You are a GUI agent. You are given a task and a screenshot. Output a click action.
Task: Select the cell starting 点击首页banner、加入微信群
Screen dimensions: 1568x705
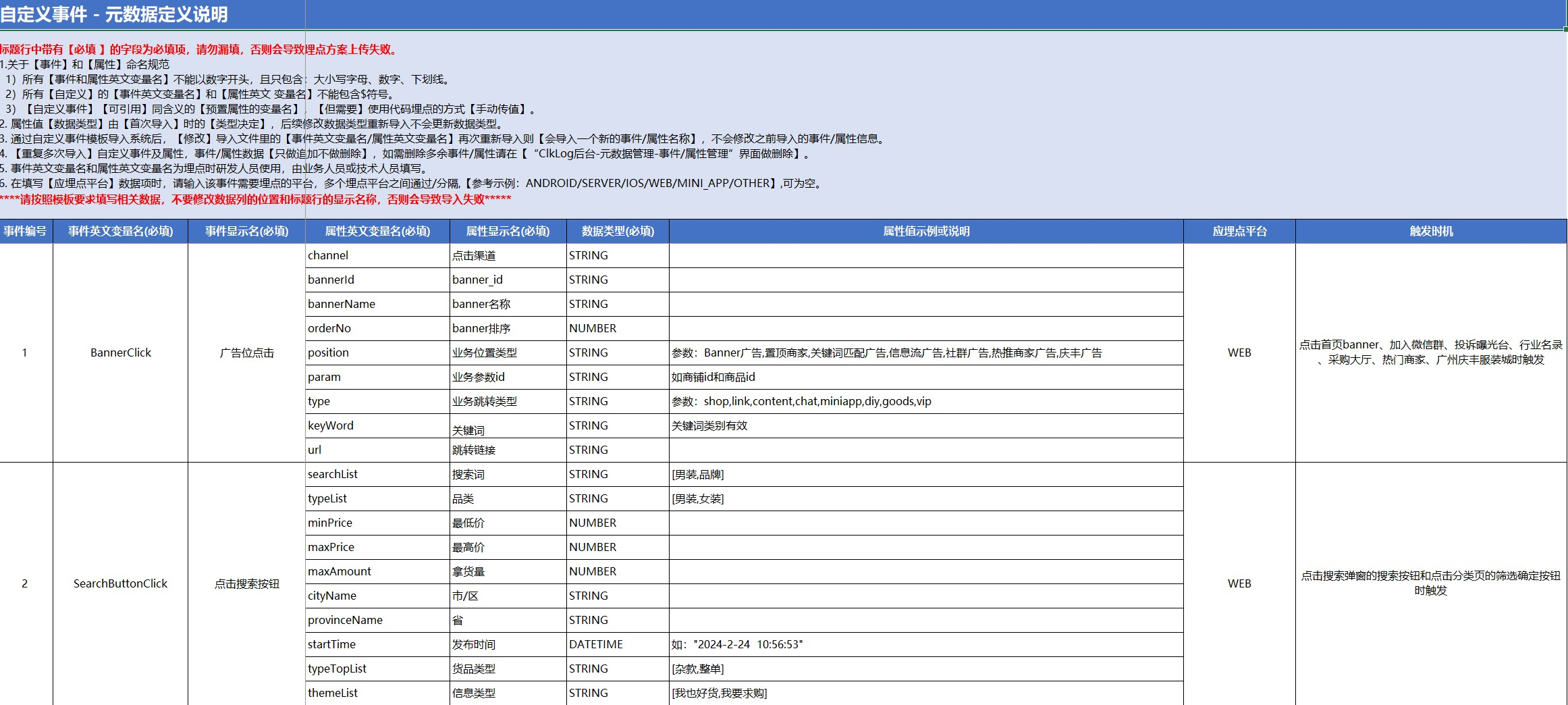click(1431, 352)
